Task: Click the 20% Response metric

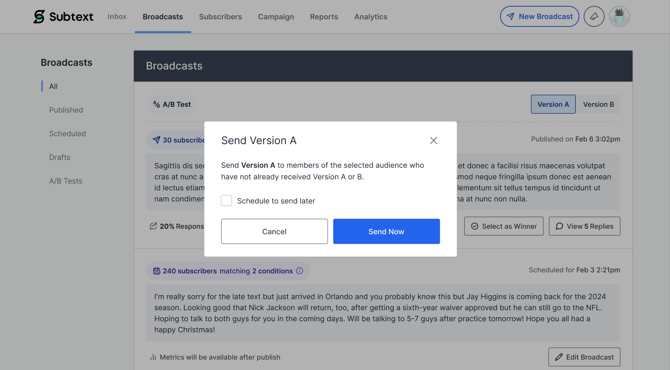Action: [x=177, y=226]
